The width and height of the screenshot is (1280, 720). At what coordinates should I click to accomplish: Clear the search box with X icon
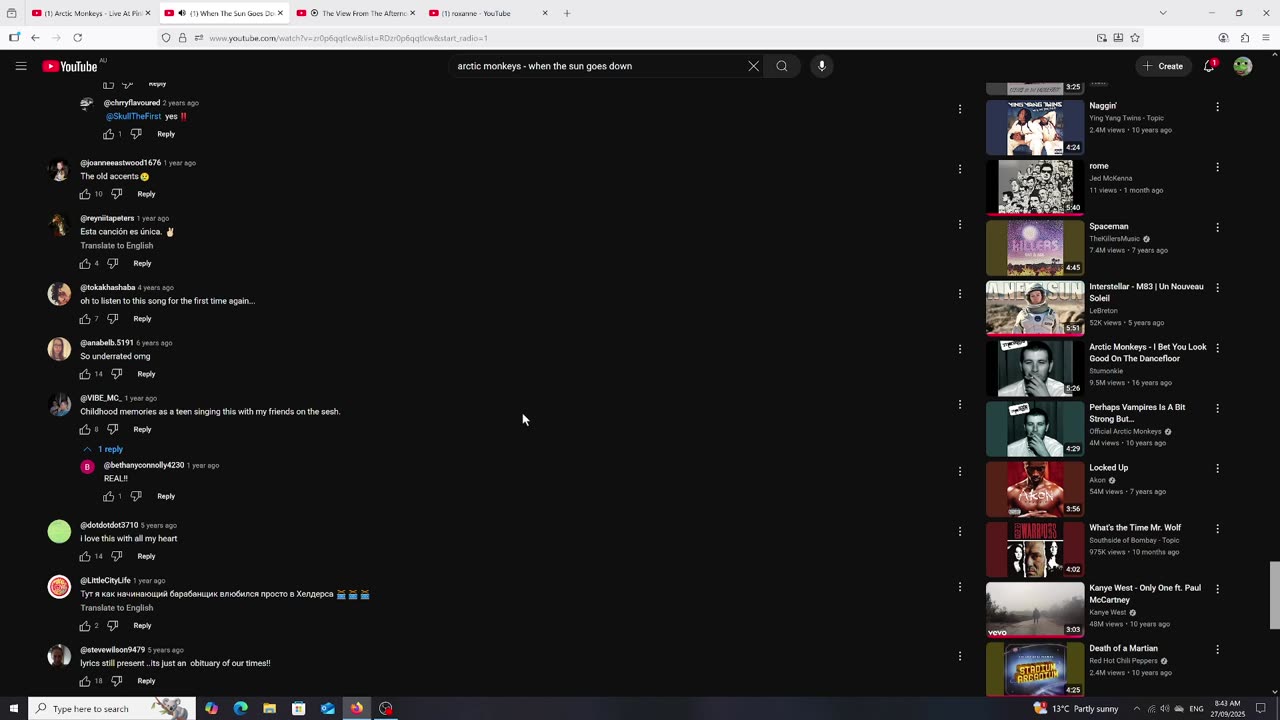753,66
